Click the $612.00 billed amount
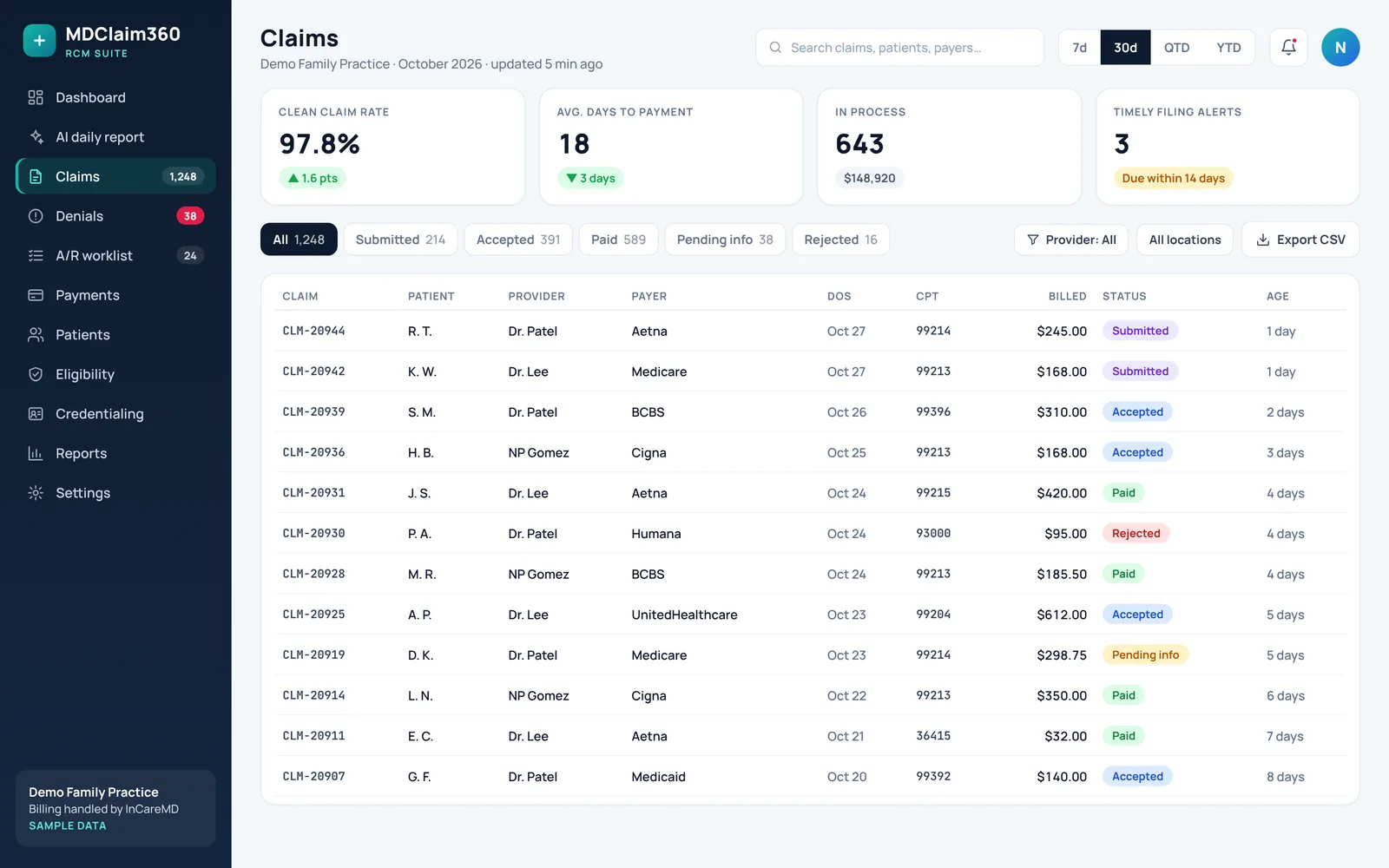 (1062, 615)
